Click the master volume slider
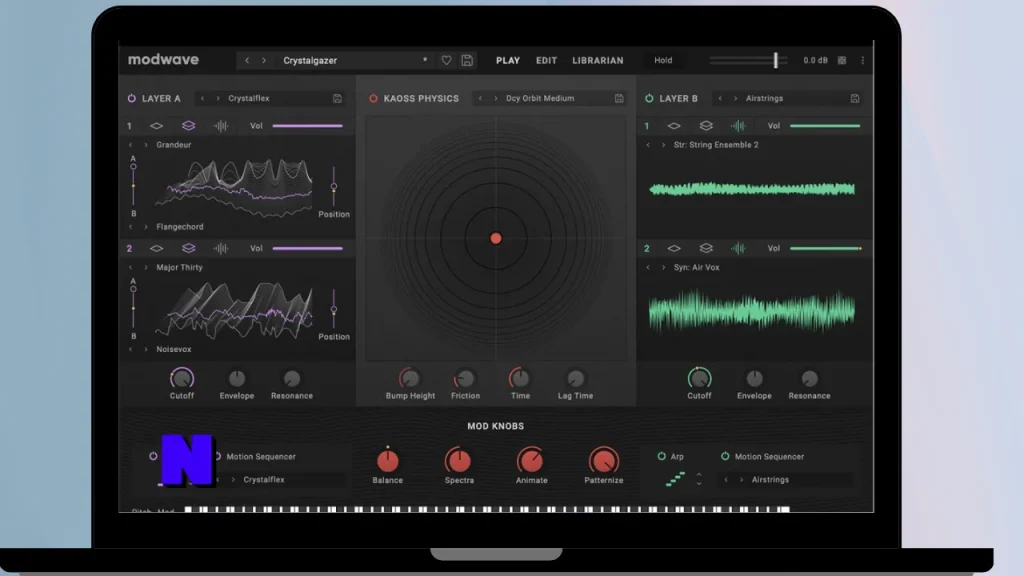Viewport: 1024px width, 576px height. (x=748, y=60)
